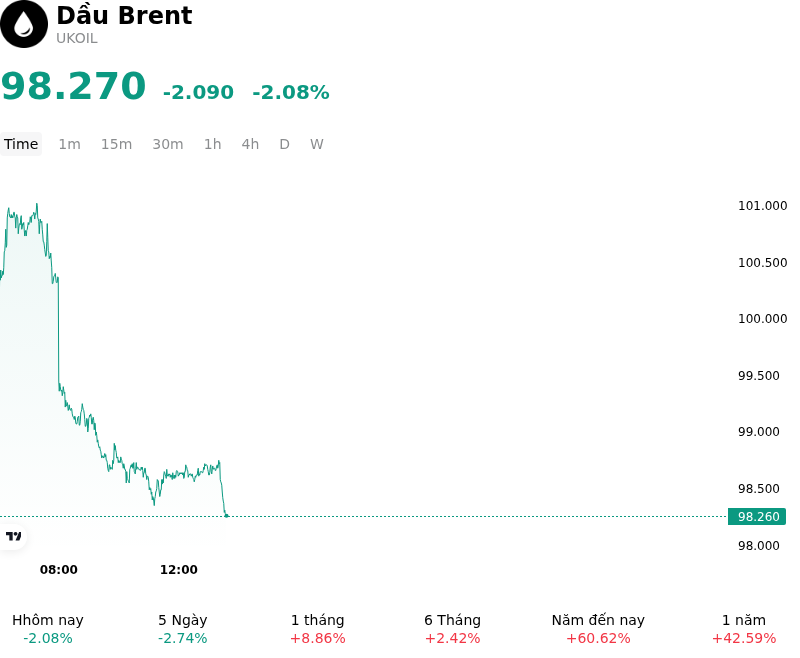Open the TradingView logo badge

click(13, 536)
